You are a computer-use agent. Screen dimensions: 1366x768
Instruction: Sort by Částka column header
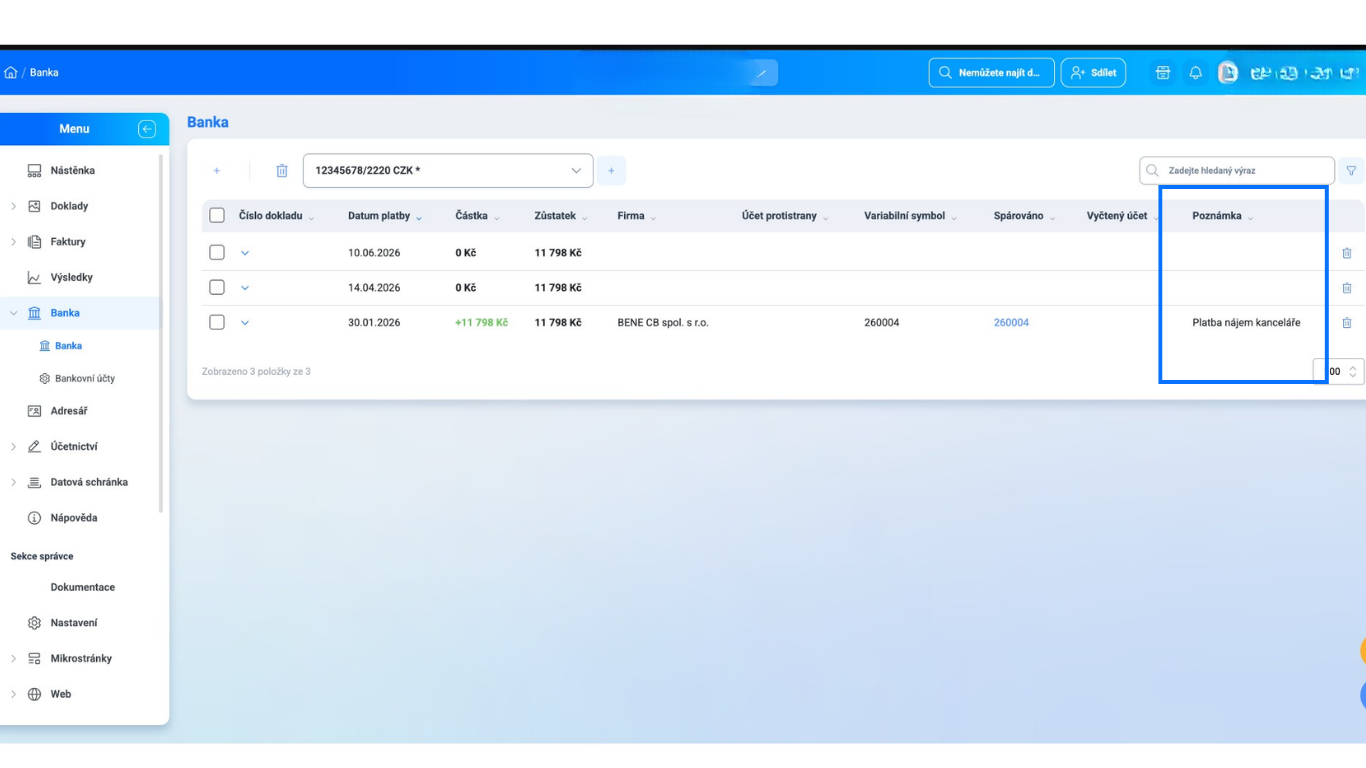click(x=478, y=216)
